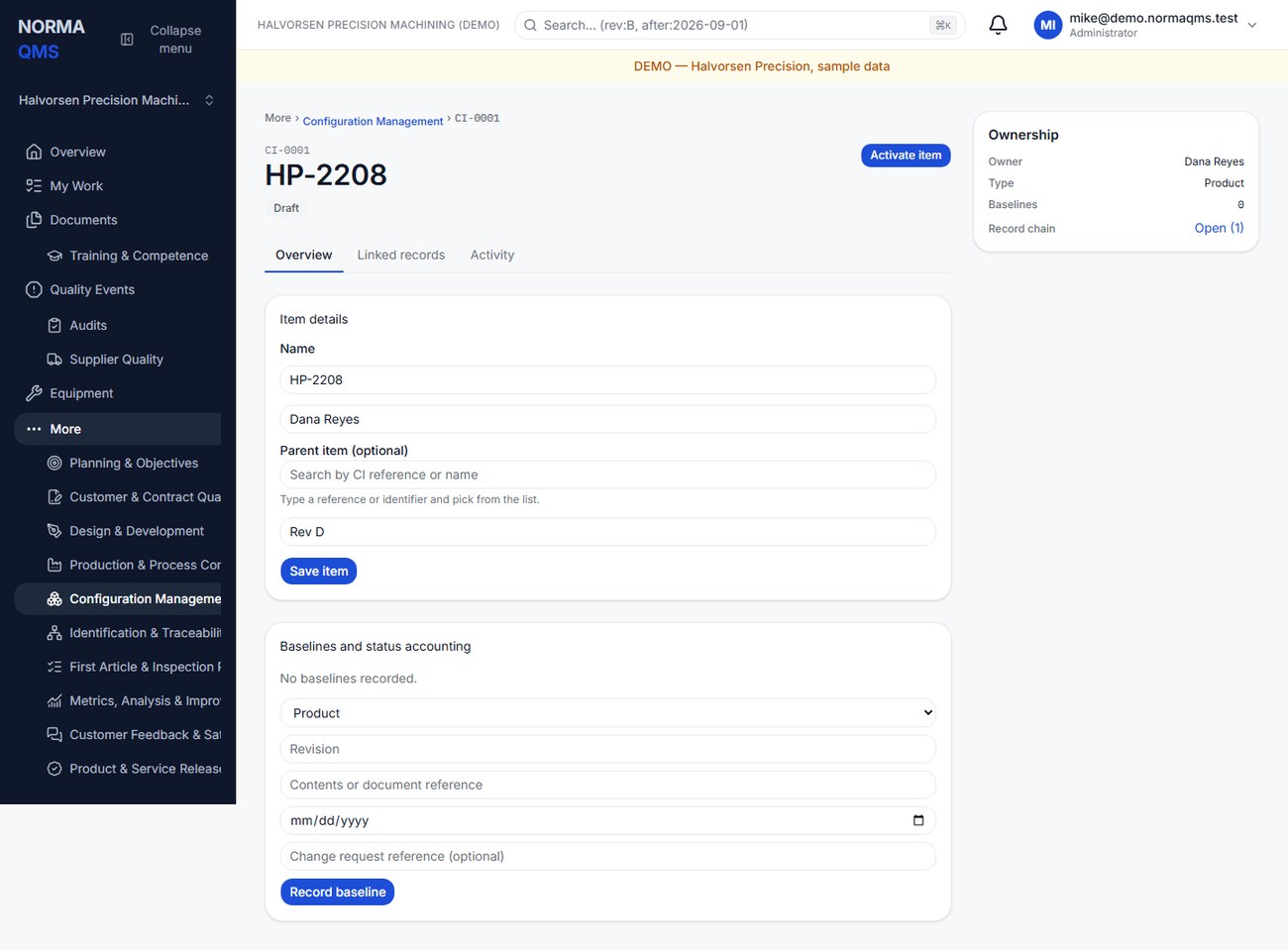Click the Product & Service Release check icon
Viewport: 1288px width, 950px height.
click(x=54, y=769)
